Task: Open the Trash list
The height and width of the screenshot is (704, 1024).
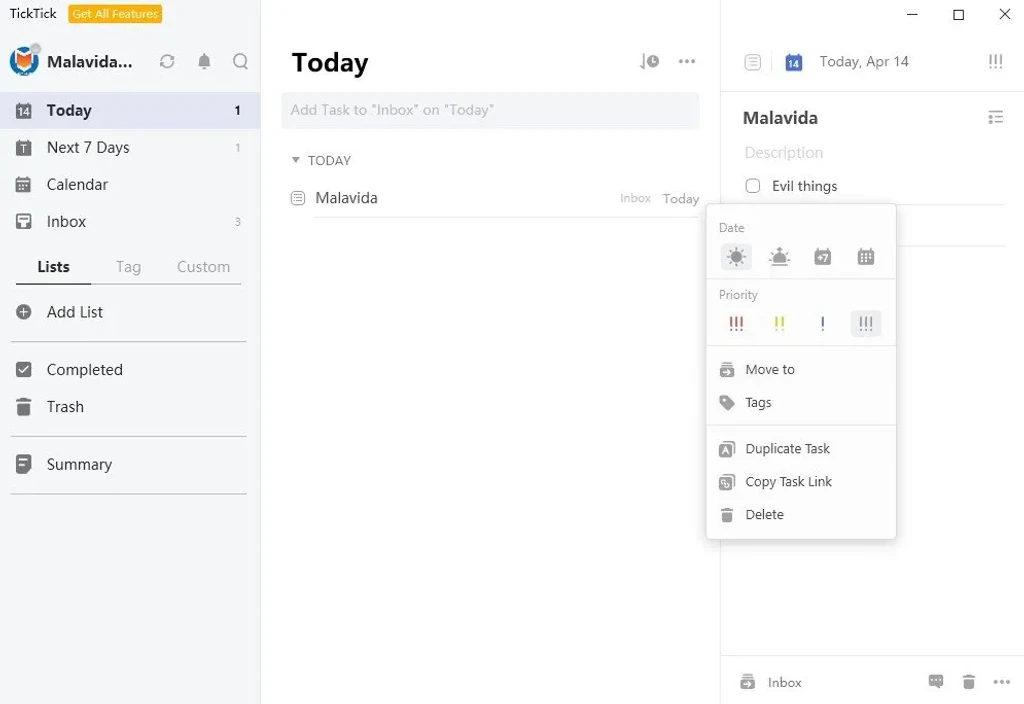Action: [130, 407]
